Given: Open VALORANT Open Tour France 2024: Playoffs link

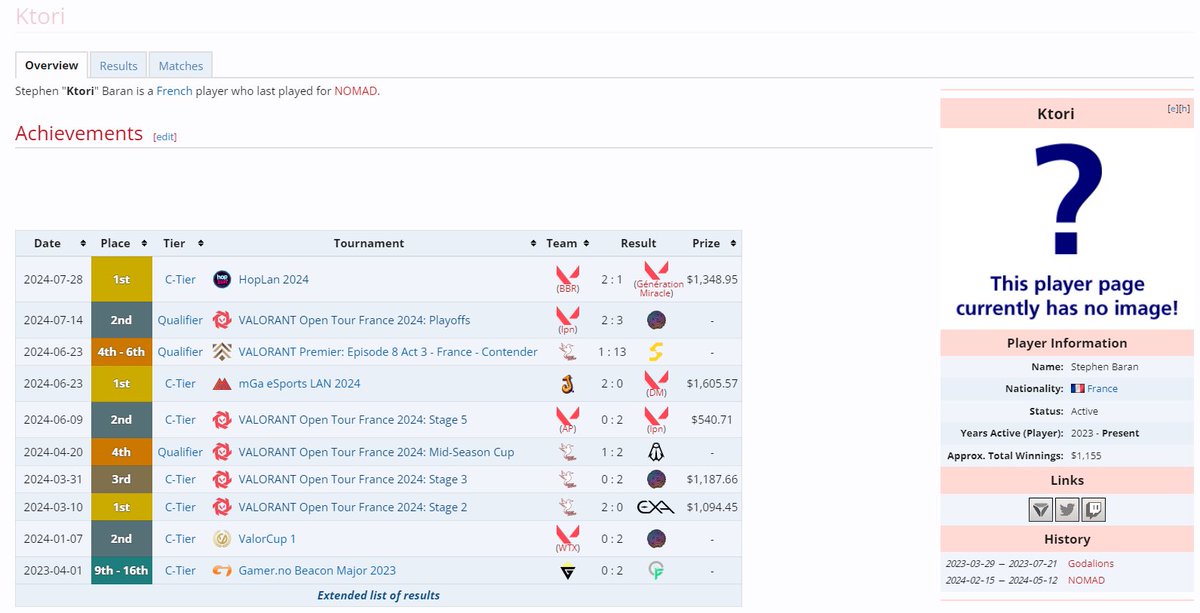Looking at the screenshot, I should pyautogui.click(x=354, y=320).
